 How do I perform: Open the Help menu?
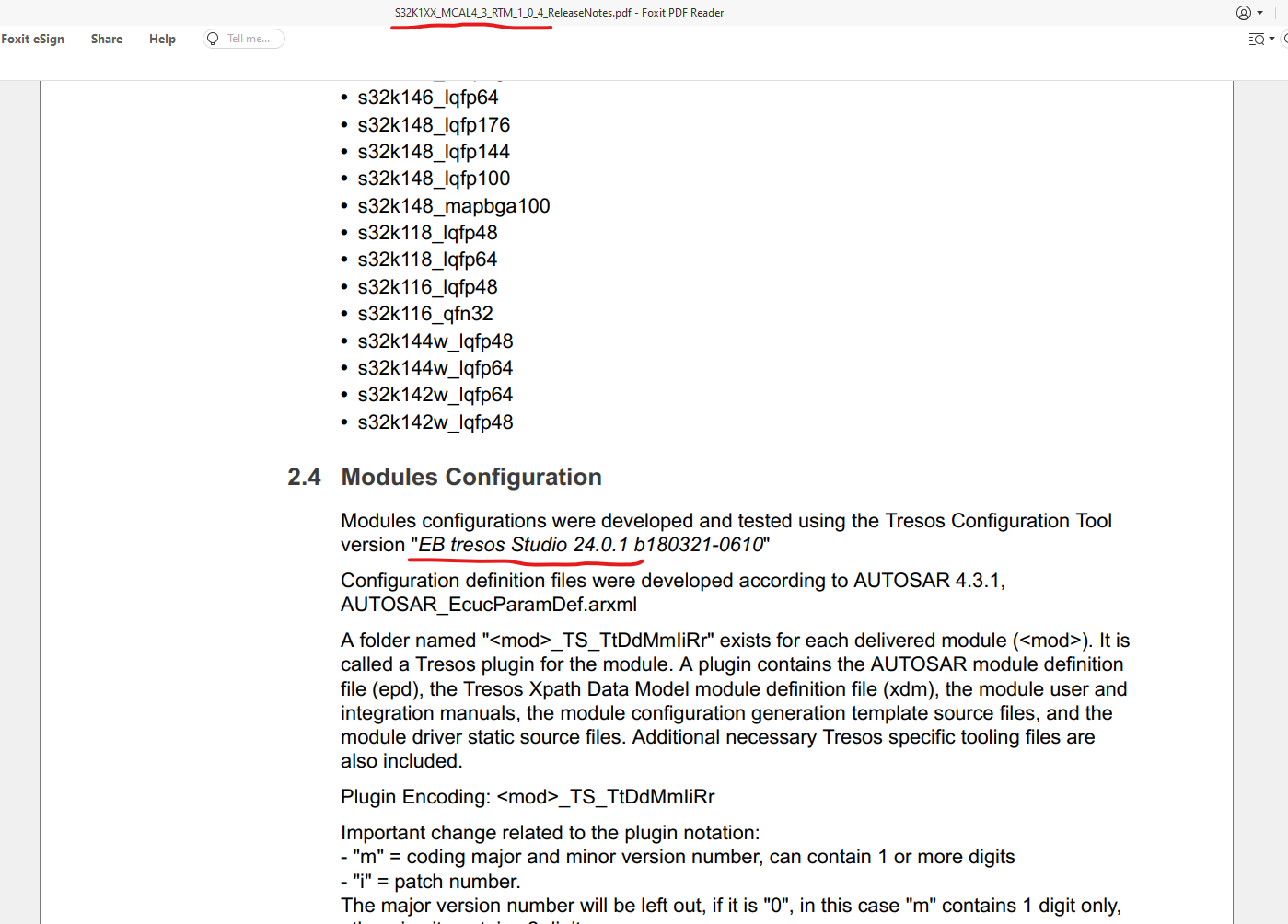point(162,39)
